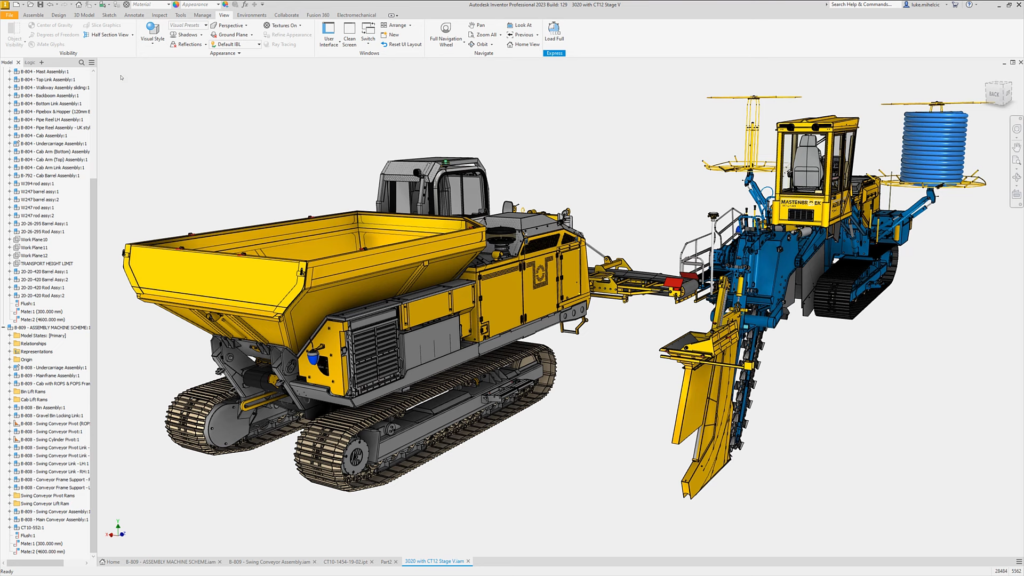Switch to the Assemble ribbon tab
This screenshot has width=1024, height=576.
(33, 15)
